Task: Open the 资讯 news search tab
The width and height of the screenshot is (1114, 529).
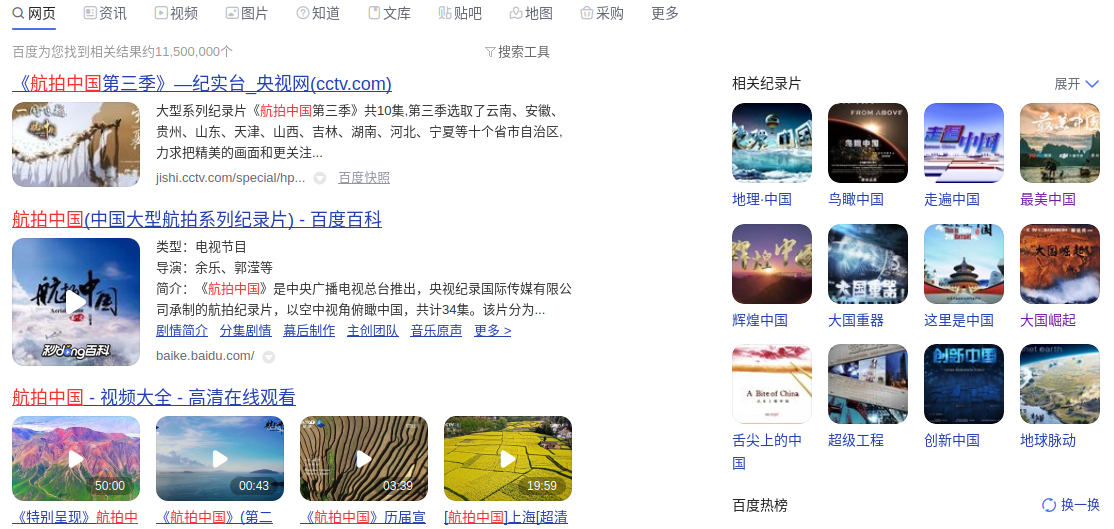Action: 105,13
